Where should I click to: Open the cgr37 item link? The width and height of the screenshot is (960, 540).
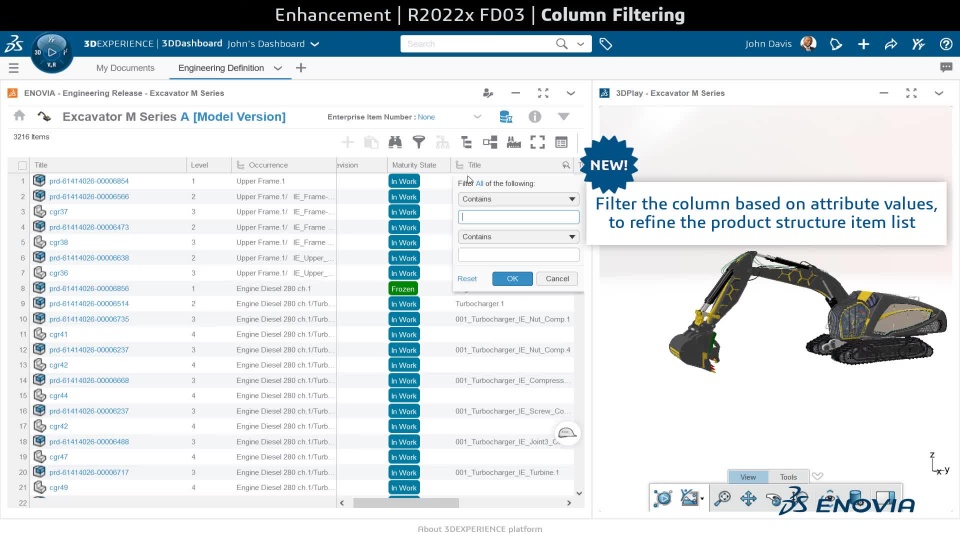click(x=59, y=212)
